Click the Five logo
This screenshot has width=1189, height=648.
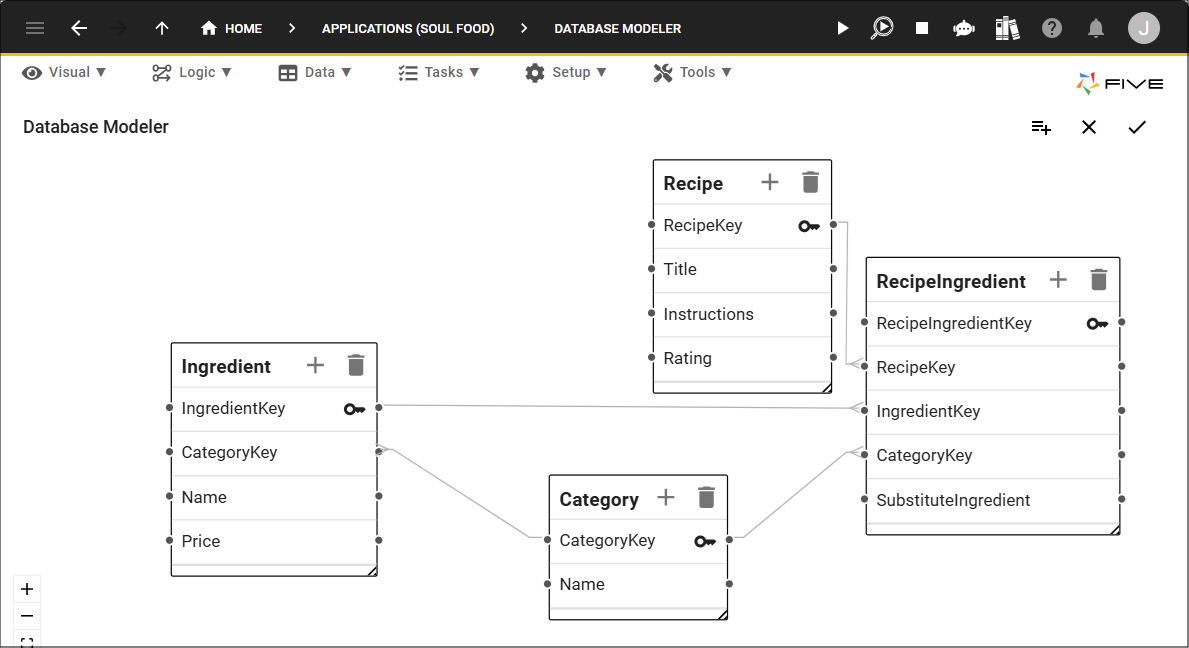coord(1119,83)
